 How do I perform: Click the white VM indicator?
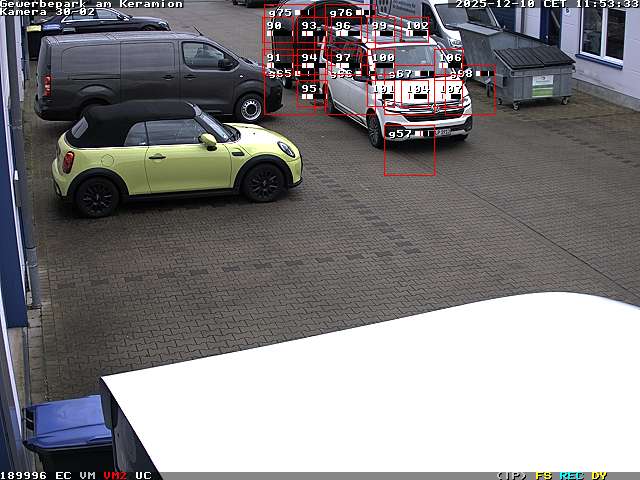[x=87, y=475]
